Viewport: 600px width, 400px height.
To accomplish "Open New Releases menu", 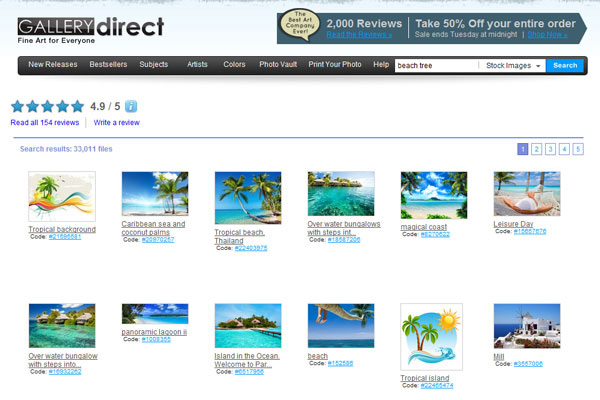I will tap(53, 64).
